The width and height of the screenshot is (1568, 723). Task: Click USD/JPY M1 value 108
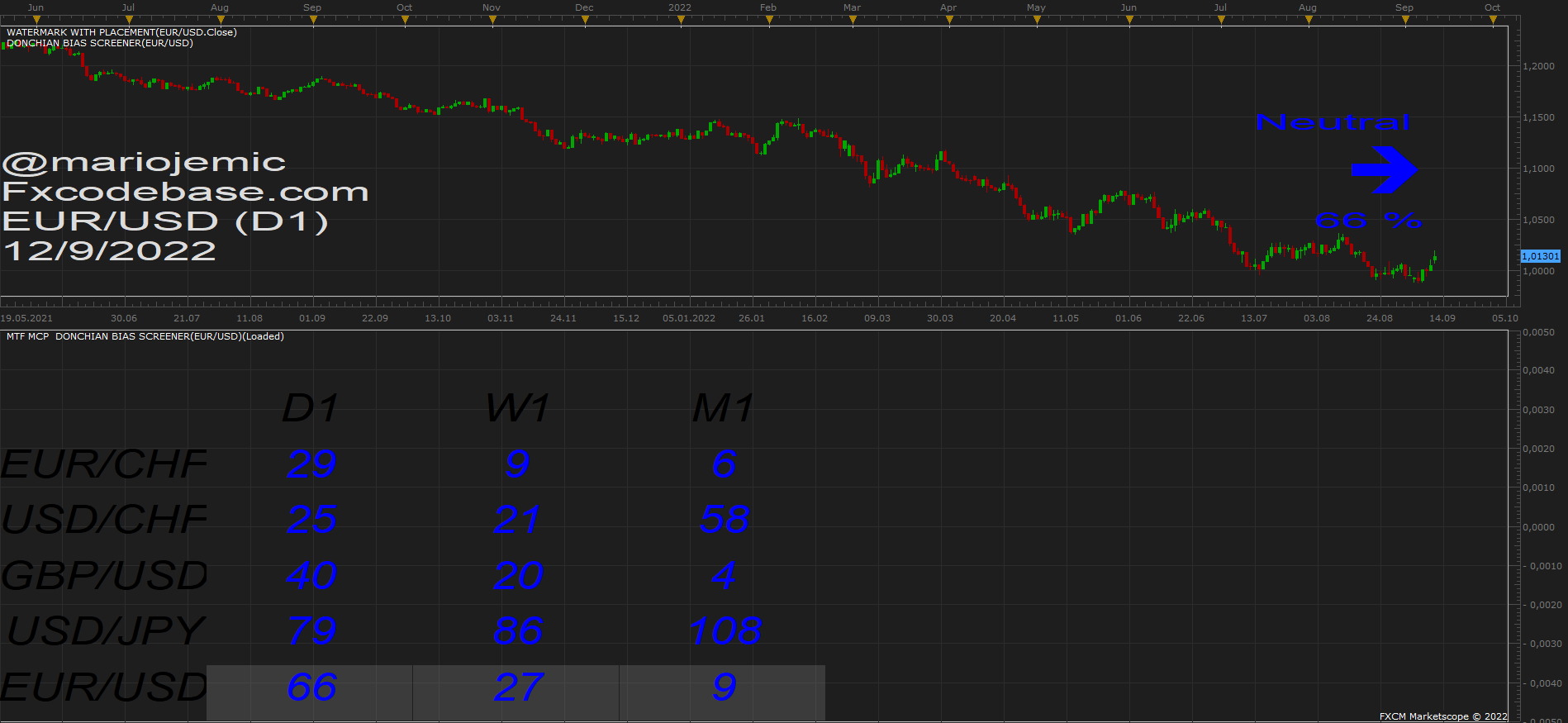click(x=725, y=631)
